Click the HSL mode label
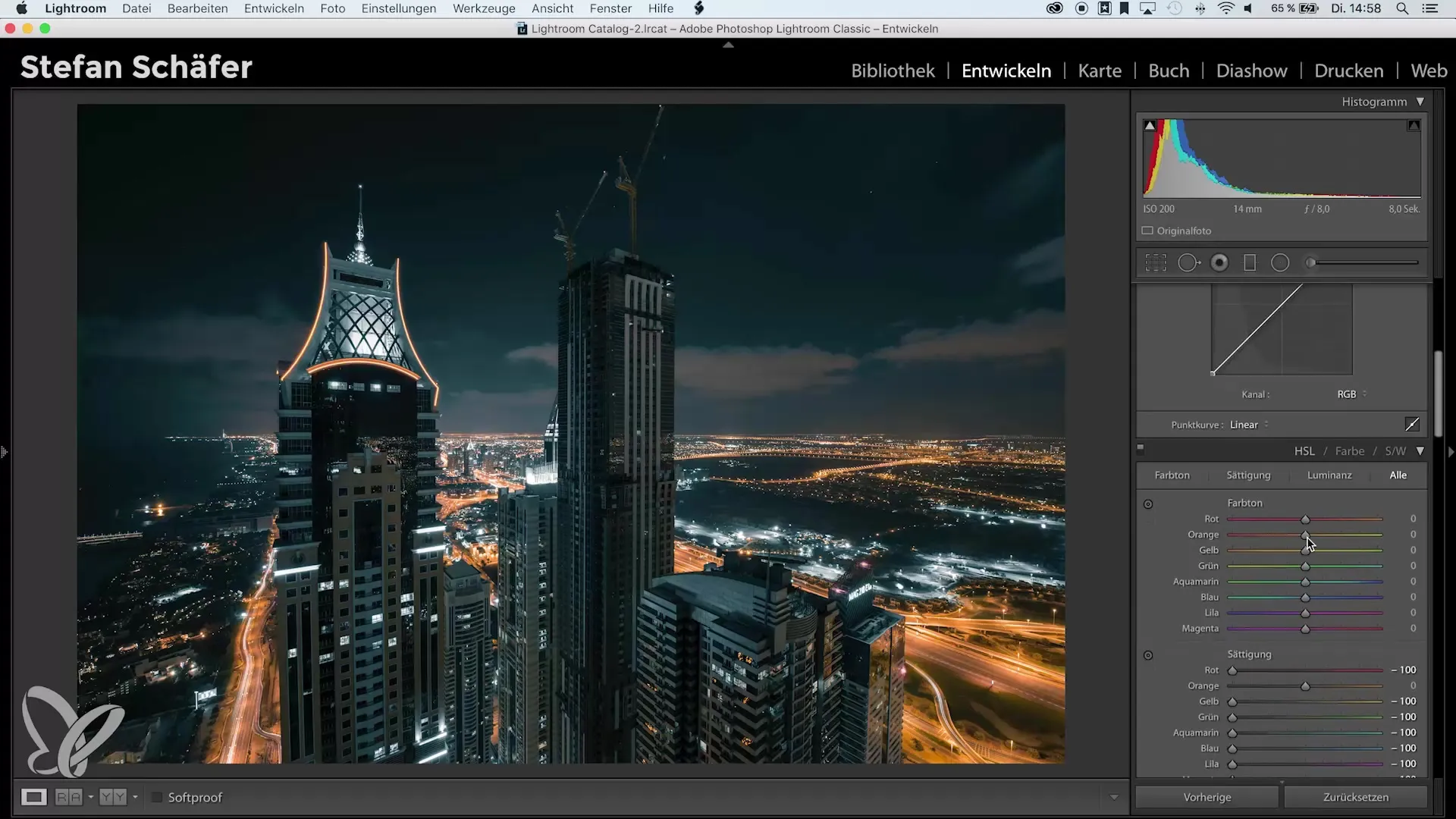The image size is (1456, 819). [x=1304, y=451]
